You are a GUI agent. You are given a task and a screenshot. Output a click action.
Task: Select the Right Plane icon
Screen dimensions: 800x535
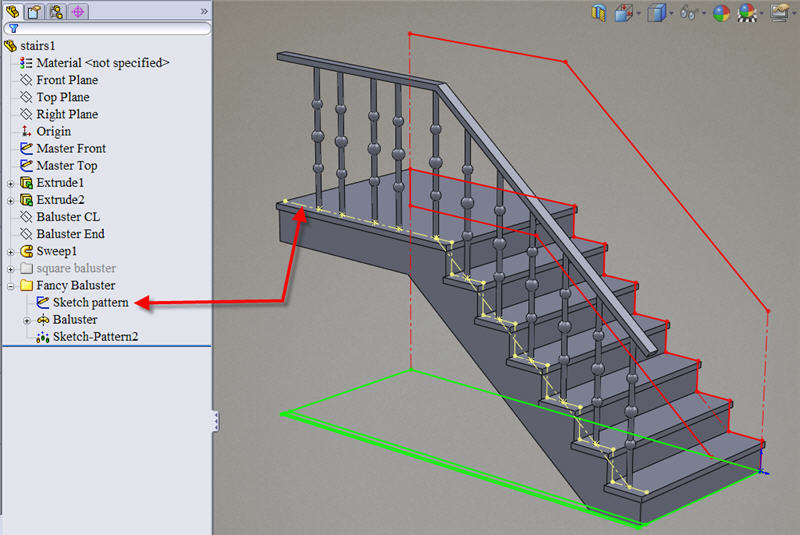pyautogui.click(x=26, y=114)
